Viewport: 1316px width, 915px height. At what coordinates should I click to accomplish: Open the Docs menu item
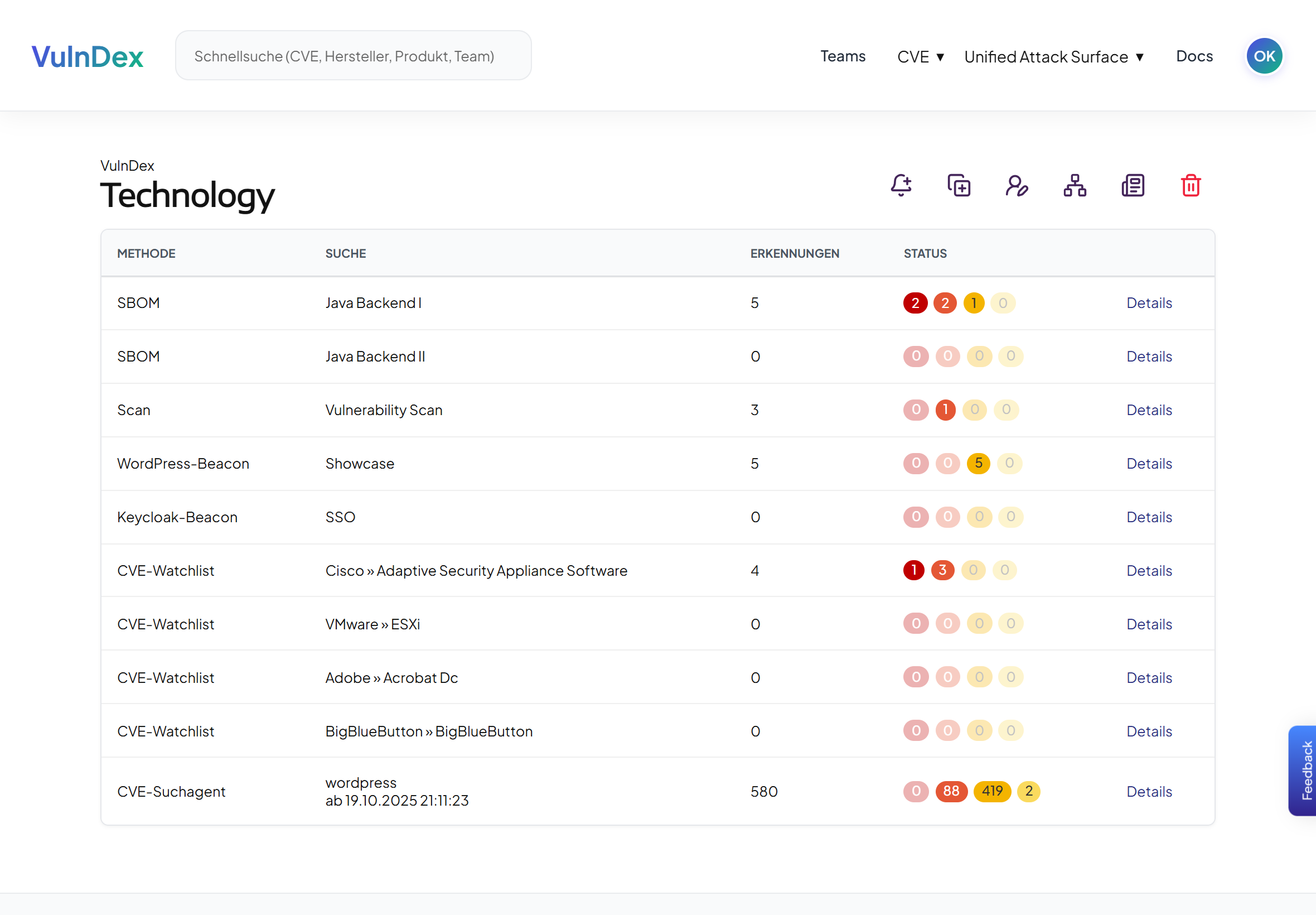[1194, 56]
